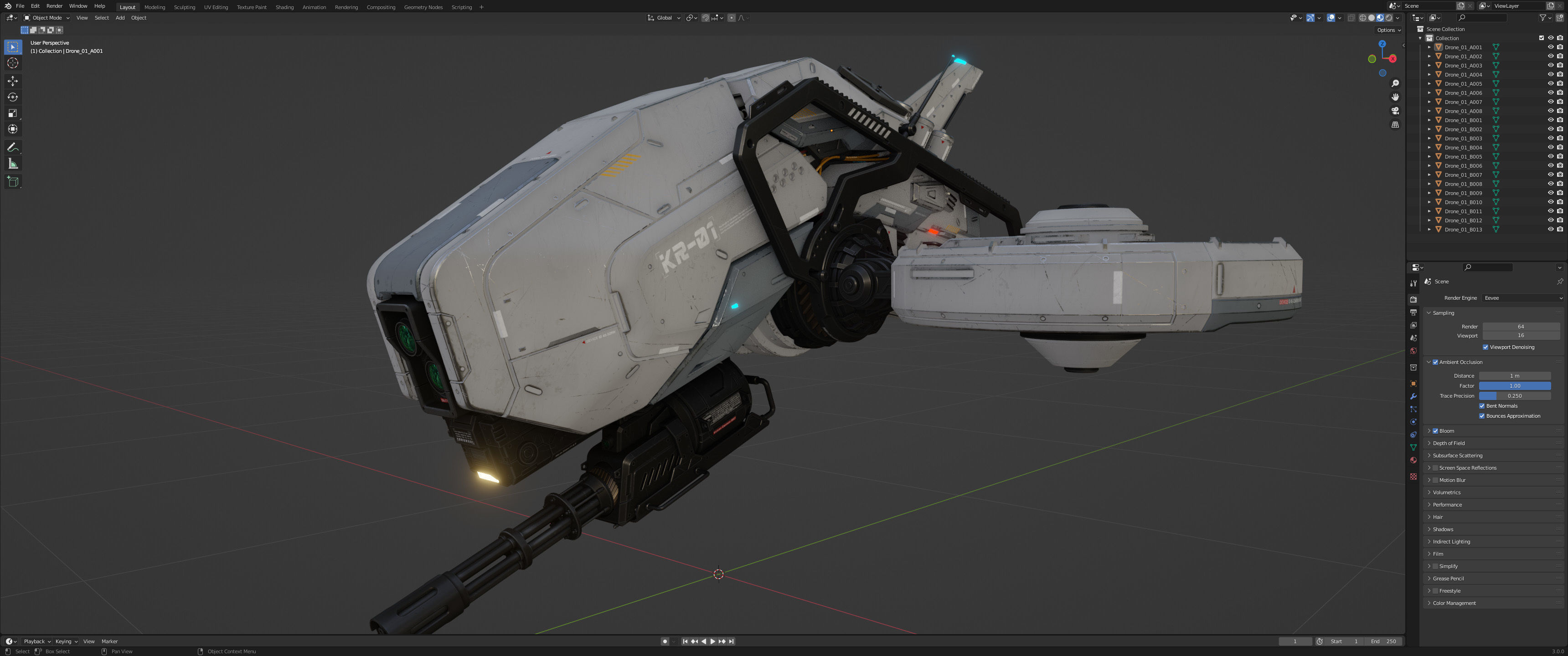Select the Scale tool
1568x656 pixels.
coord(13,113)
